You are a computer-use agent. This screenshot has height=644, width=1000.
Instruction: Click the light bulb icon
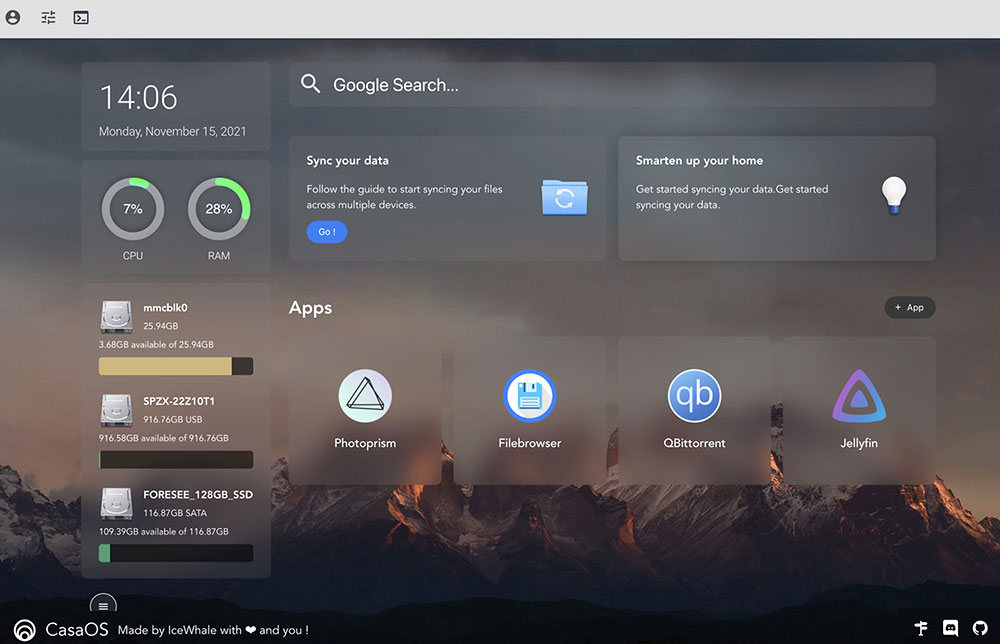point(893,194)
